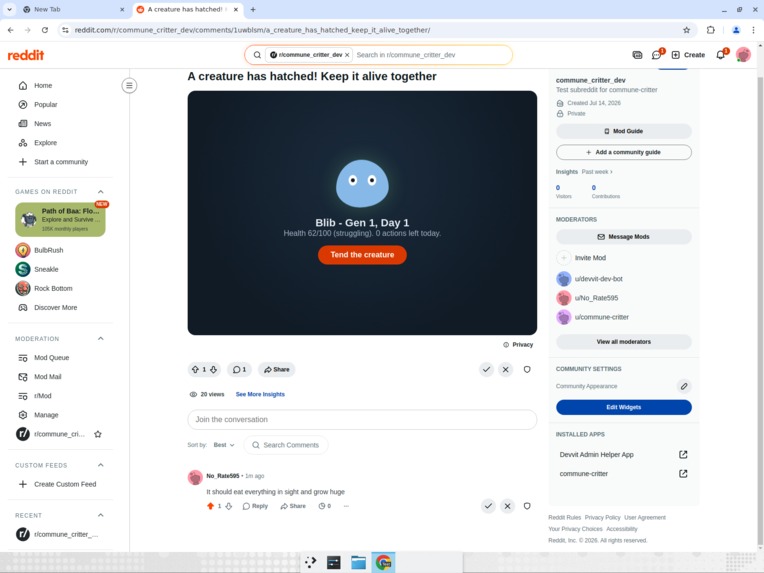The width and height of the screenshot is (764, 573).
Task: Open News in sidebar
Action: 60,123
